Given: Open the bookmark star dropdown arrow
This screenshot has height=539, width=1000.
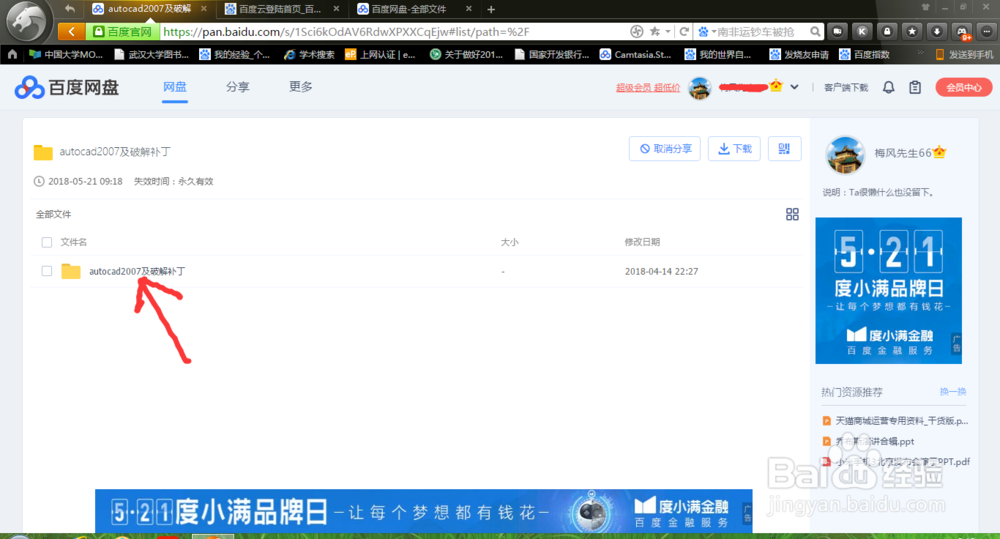Looking at the screenshot, I should coord(668,31).
